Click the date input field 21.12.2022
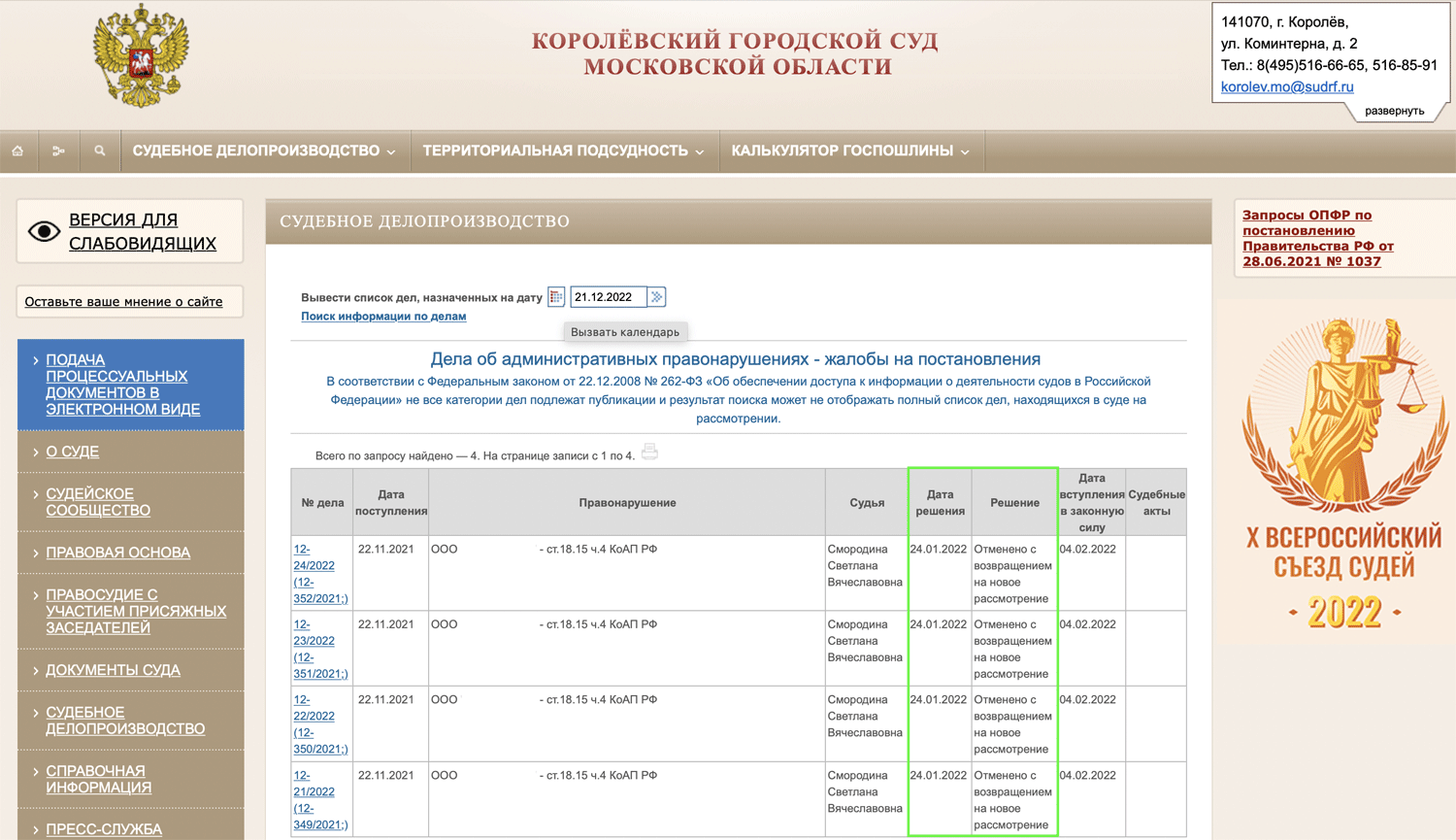The width and height of the screenshot is (1456, 840). click(608, 297)
